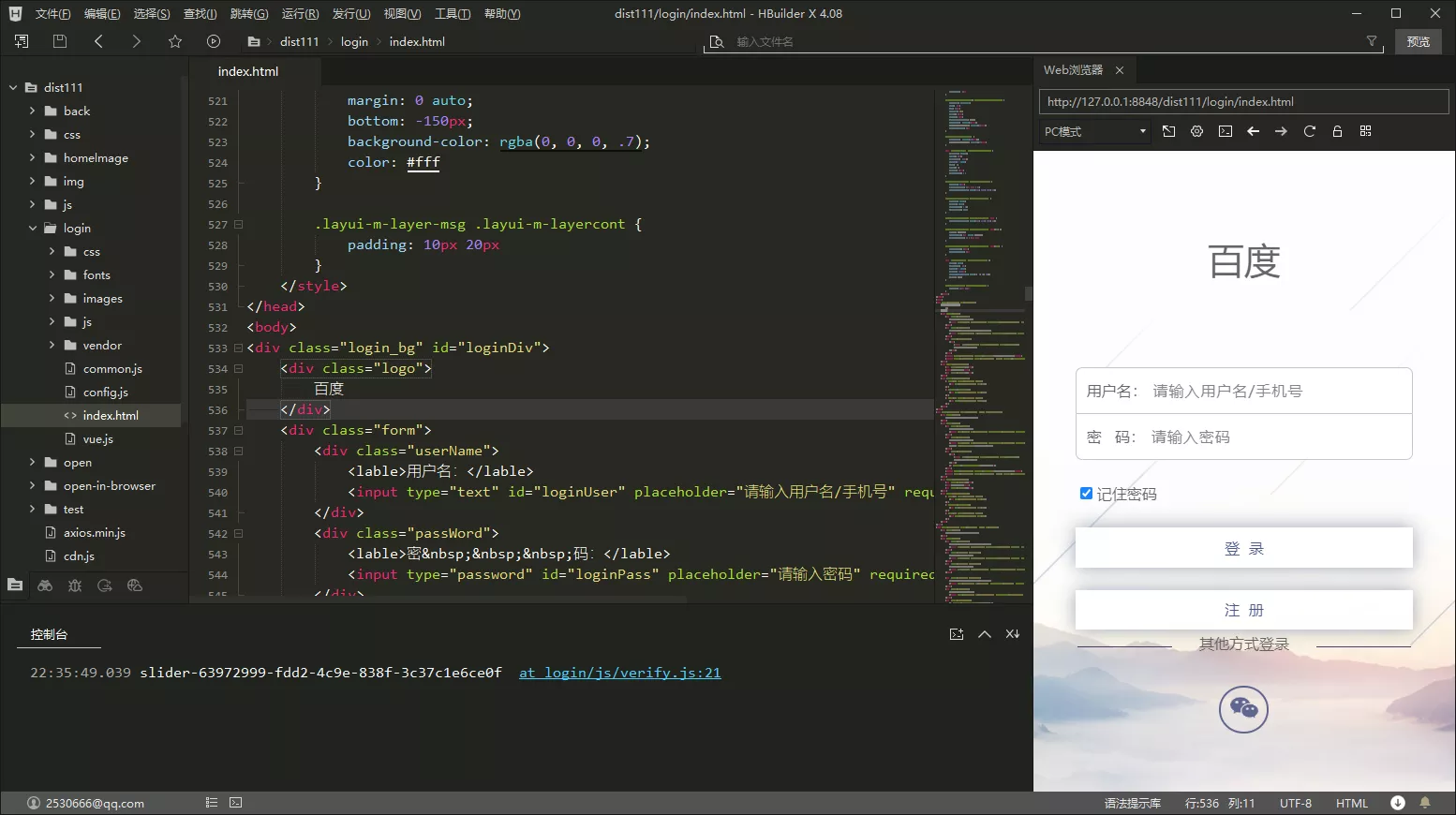Screen dimensions: 1456x815
Task: Open config.js in the project tree
Action: point(105,392)
